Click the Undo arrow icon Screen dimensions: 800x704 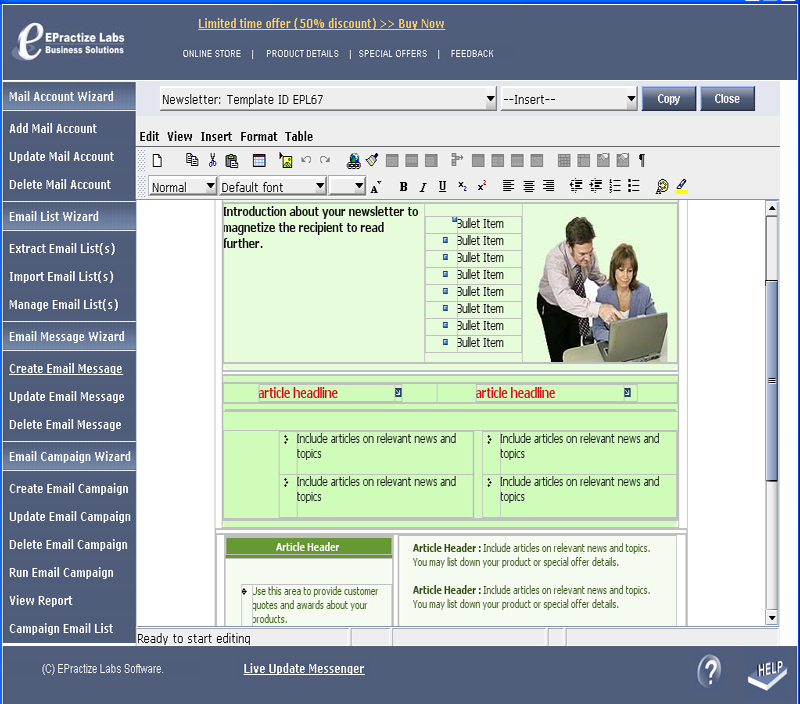click(x=306, y=160)
